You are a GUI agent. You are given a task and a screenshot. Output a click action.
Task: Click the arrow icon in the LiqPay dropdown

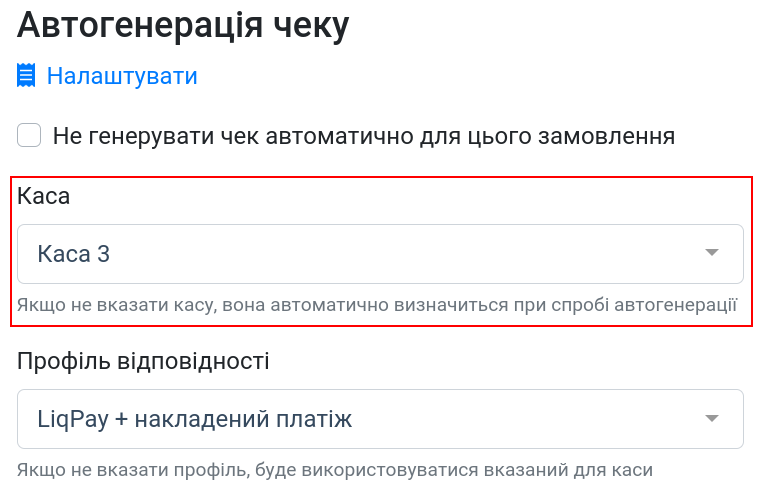tap(711, 418)
